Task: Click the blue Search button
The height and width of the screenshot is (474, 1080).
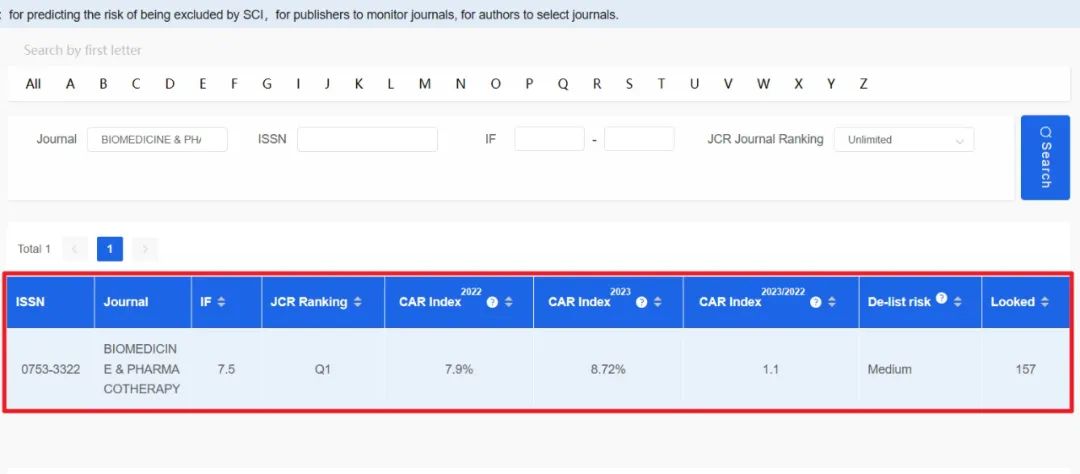Action: (x=1045, y=157)
